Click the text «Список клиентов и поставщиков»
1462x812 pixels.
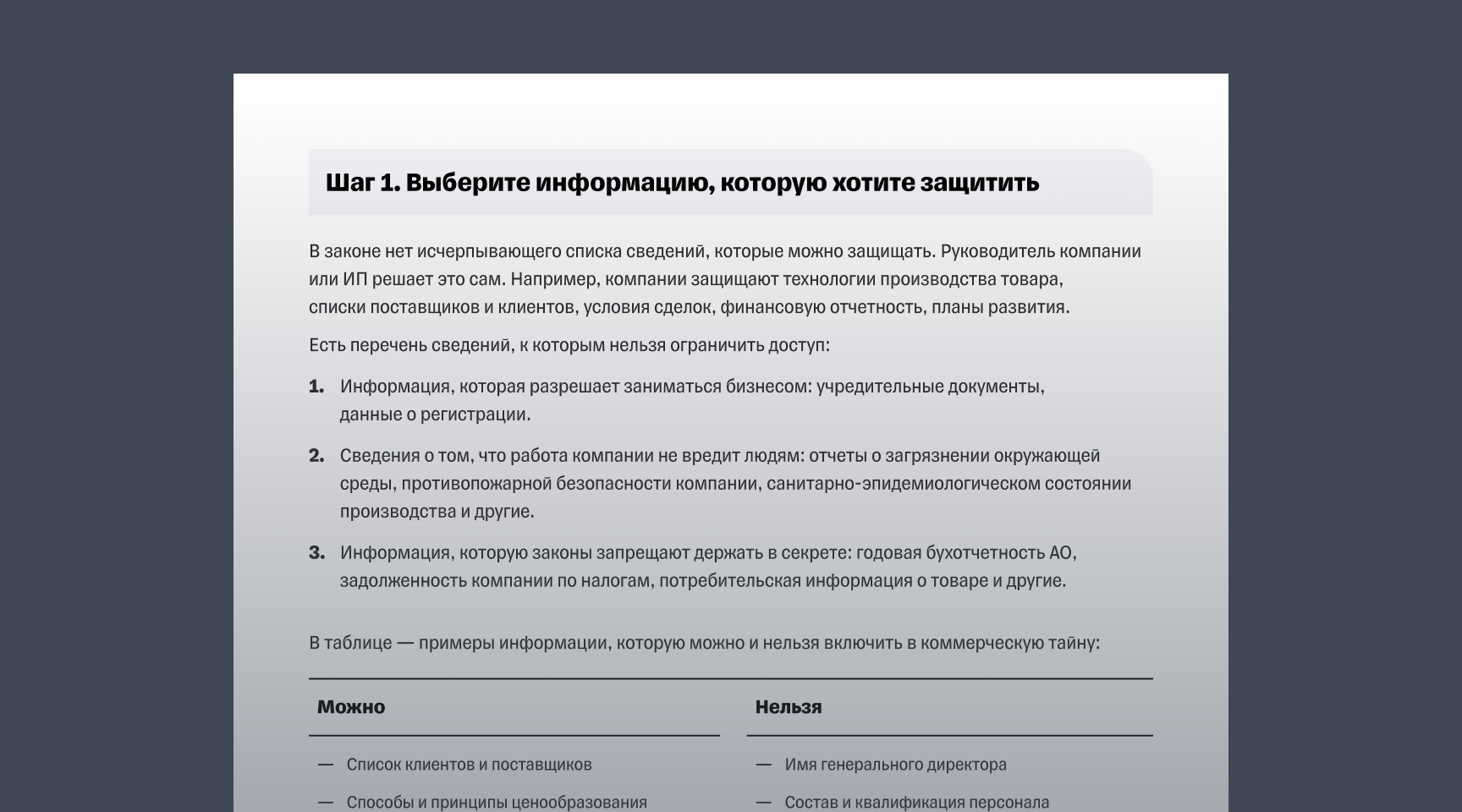469,764
